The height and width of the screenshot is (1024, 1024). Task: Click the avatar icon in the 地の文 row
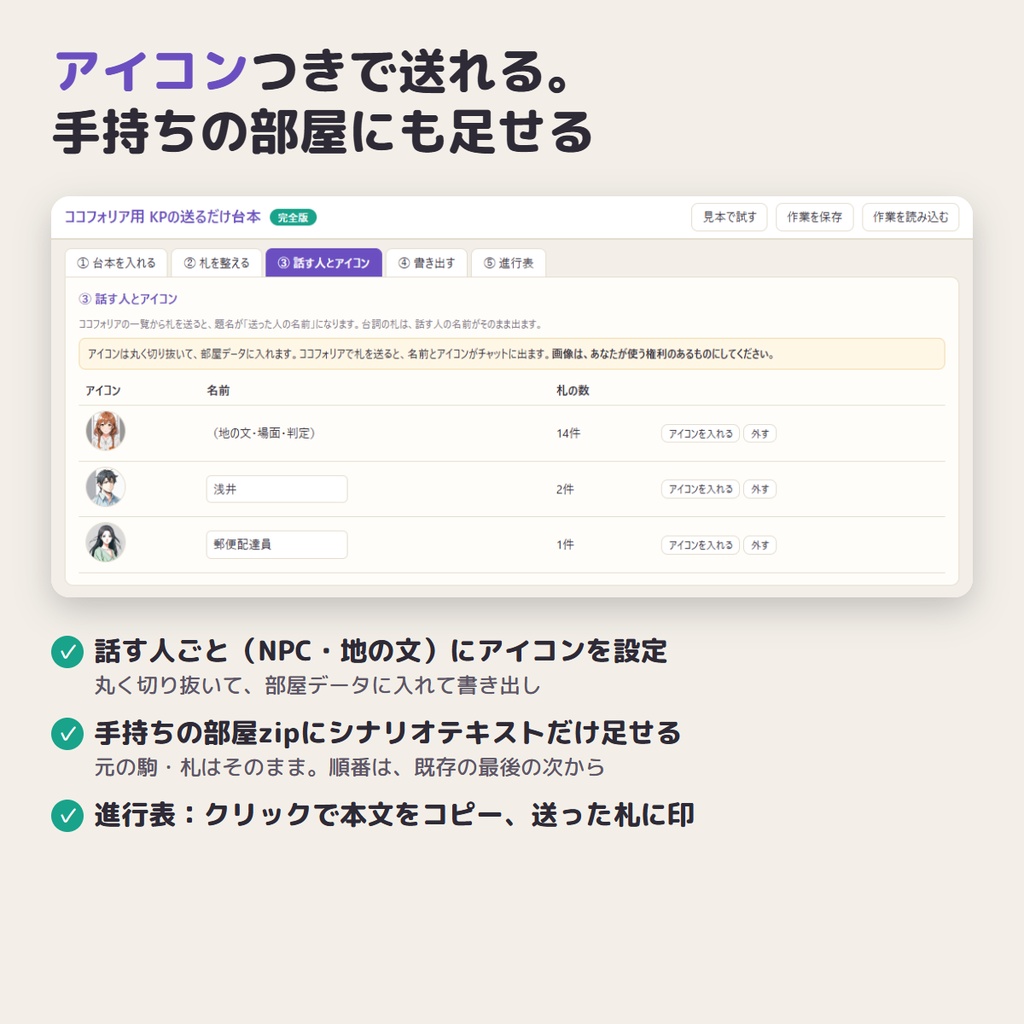(105, 431)
